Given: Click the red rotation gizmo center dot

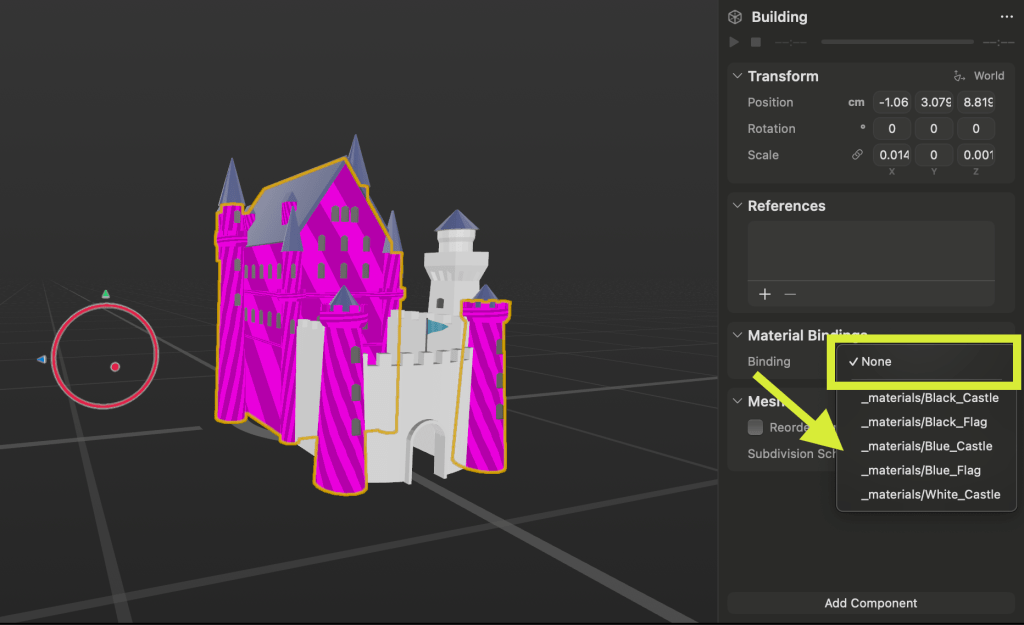Looking at the screenshot, I should (115, 367).
